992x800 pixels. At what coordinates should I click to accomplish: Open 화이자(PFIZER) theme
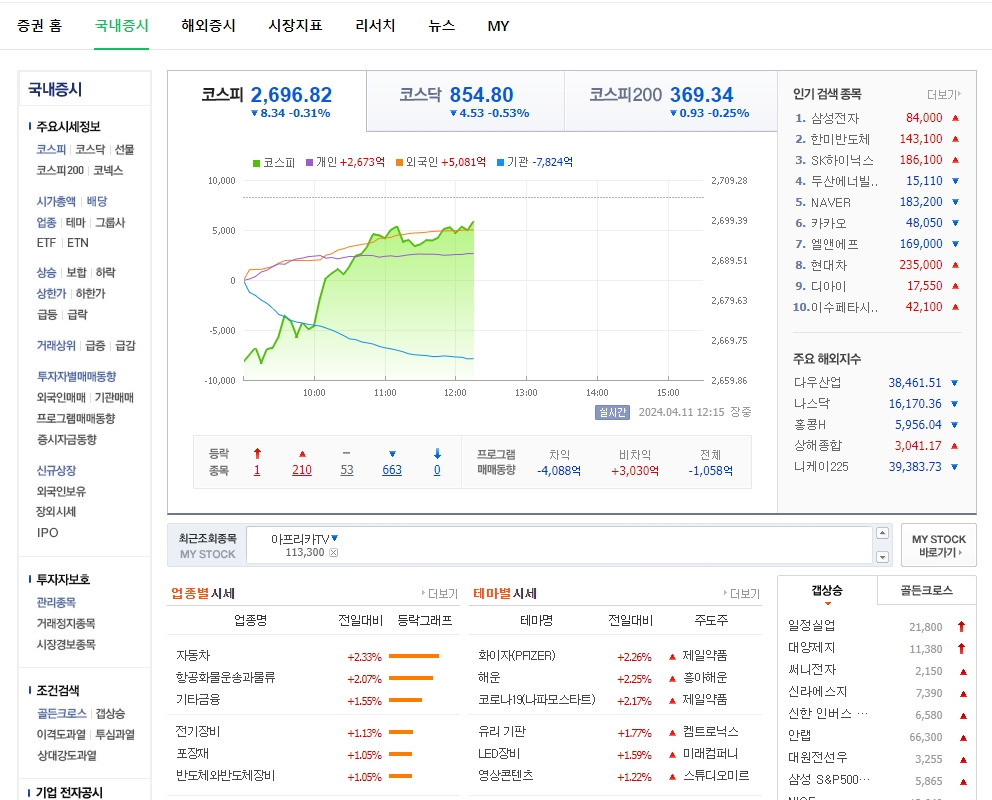[x=517, y=656]
